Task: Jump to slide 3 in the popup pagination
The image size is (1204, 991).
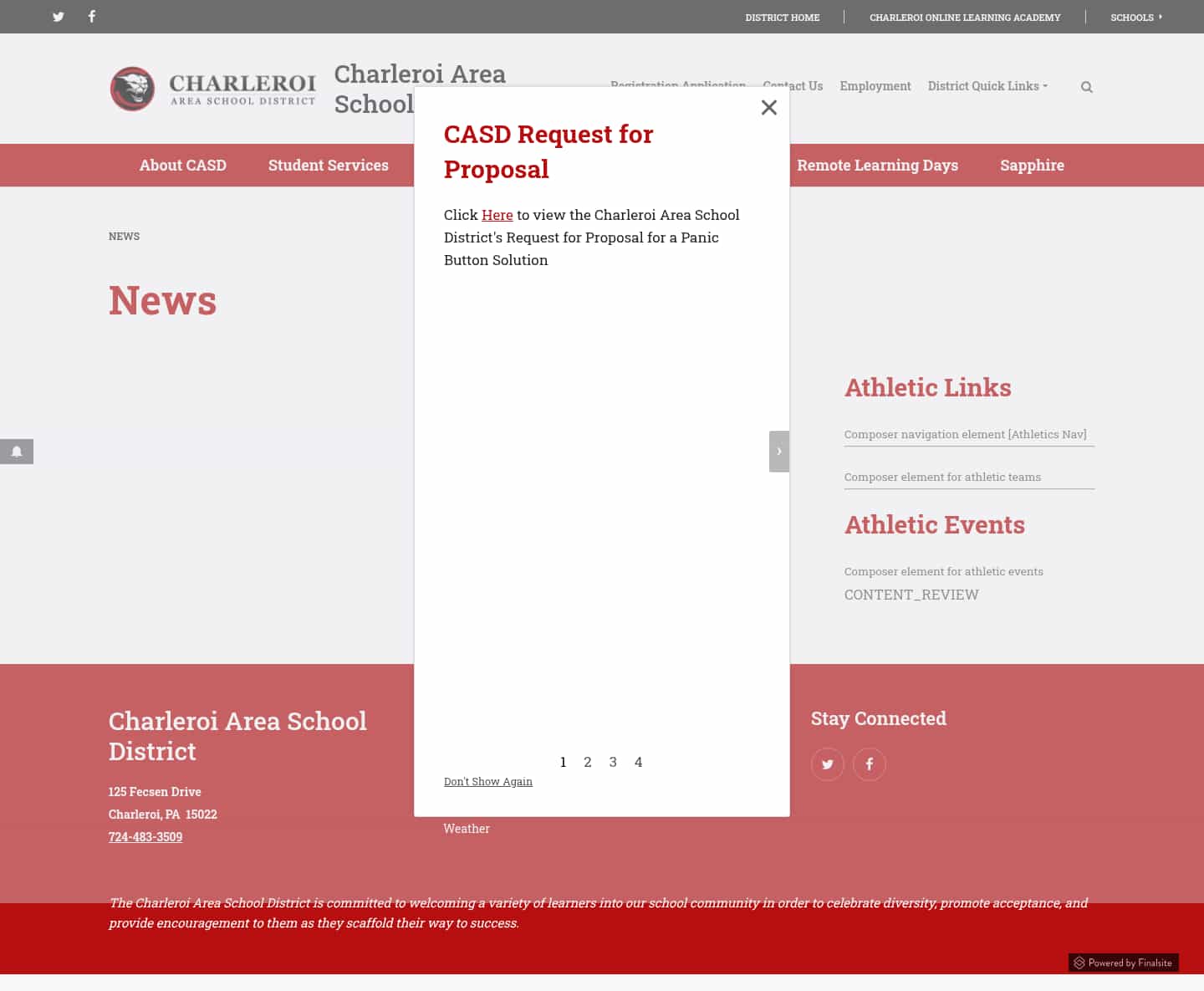Action: 613,762
